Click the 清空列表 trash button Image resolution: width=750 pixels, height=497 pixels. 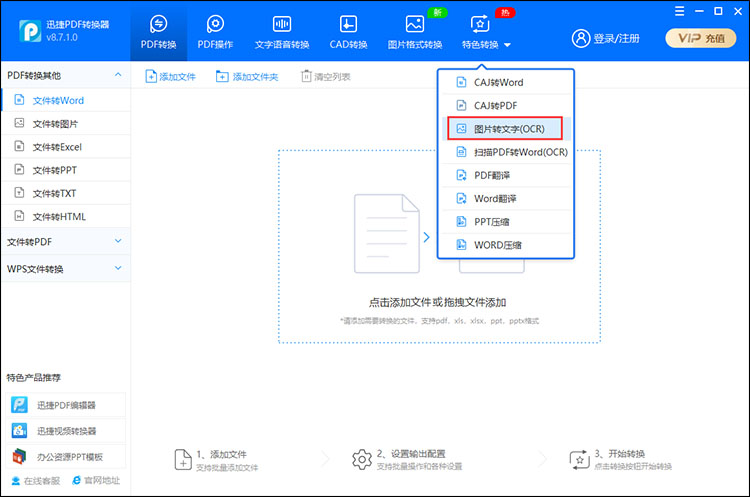326,77
